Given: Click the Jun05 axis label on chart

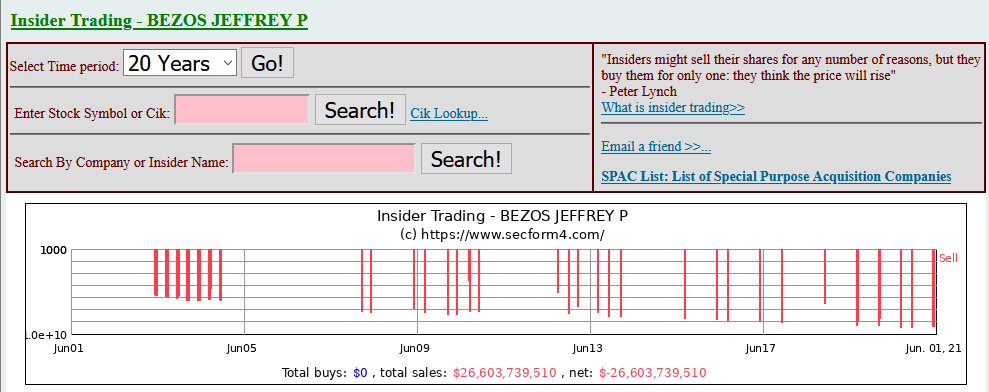Looking at the screenshot, I should pyautogui.click(x=243, y=348).
